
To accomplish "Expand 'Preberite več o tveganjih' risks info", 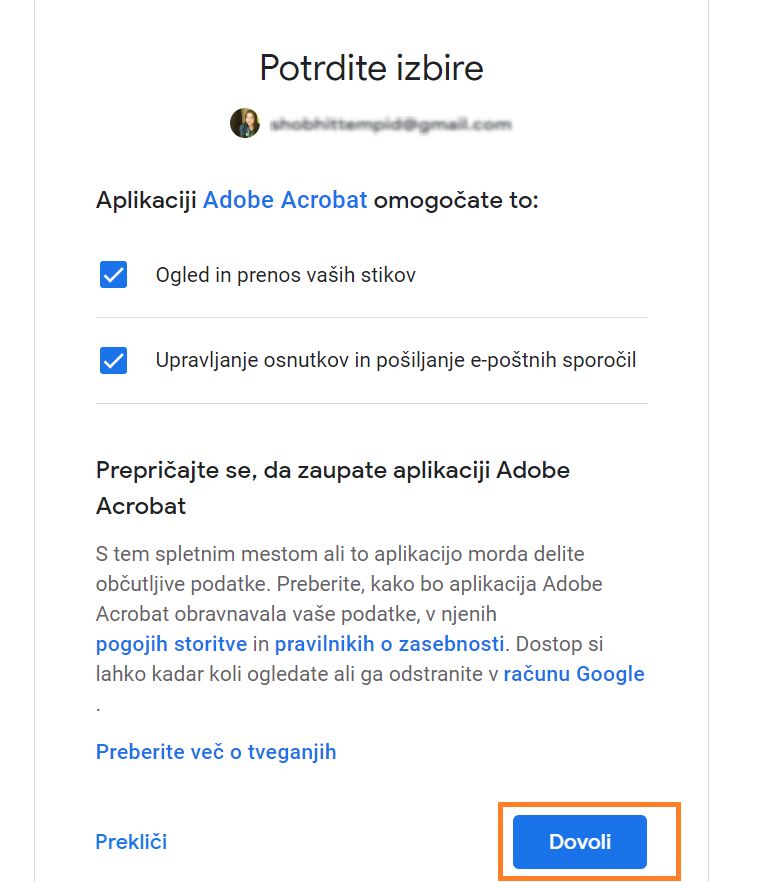I will [x=217, y=752].
